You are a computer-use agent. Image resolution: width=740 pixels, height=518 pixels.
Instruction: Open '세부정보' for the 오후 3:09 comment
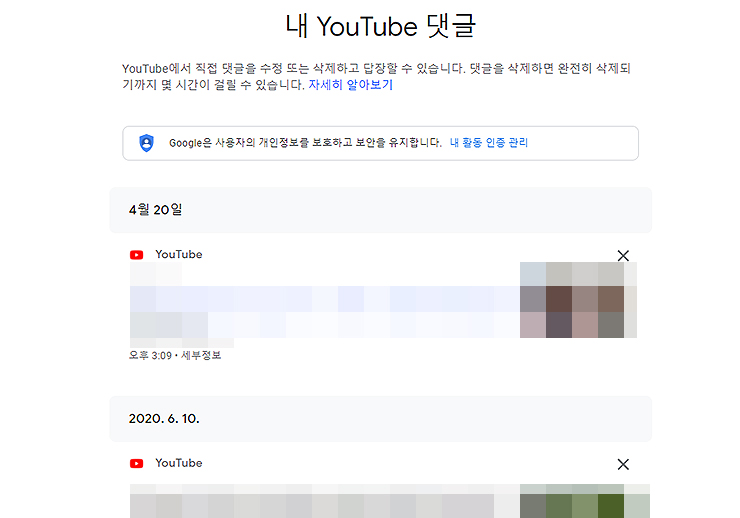coord(201,355)
